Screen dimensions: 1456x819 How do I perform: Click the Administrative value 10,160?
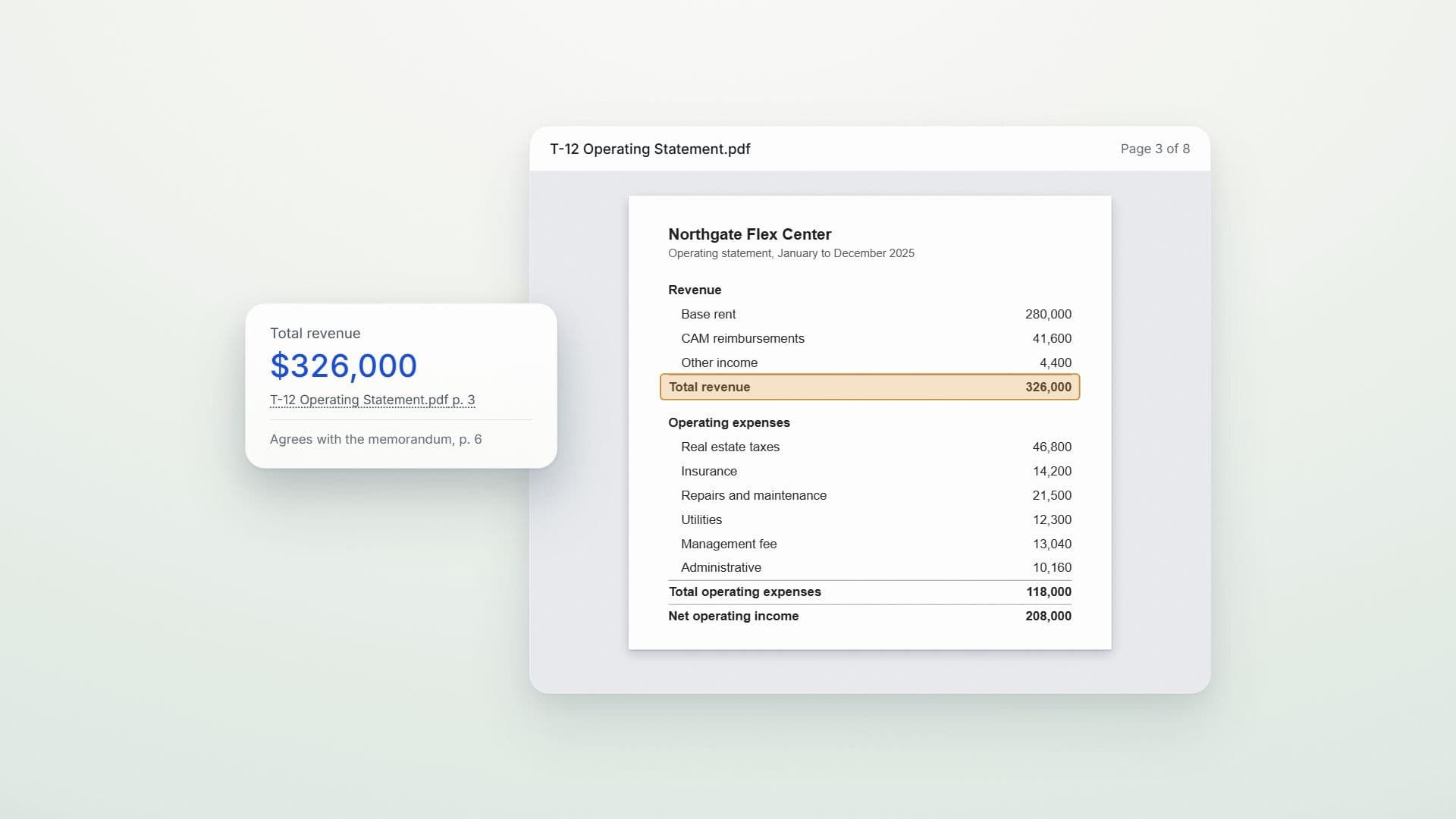pyautogui.click(x=1052, y=567)
